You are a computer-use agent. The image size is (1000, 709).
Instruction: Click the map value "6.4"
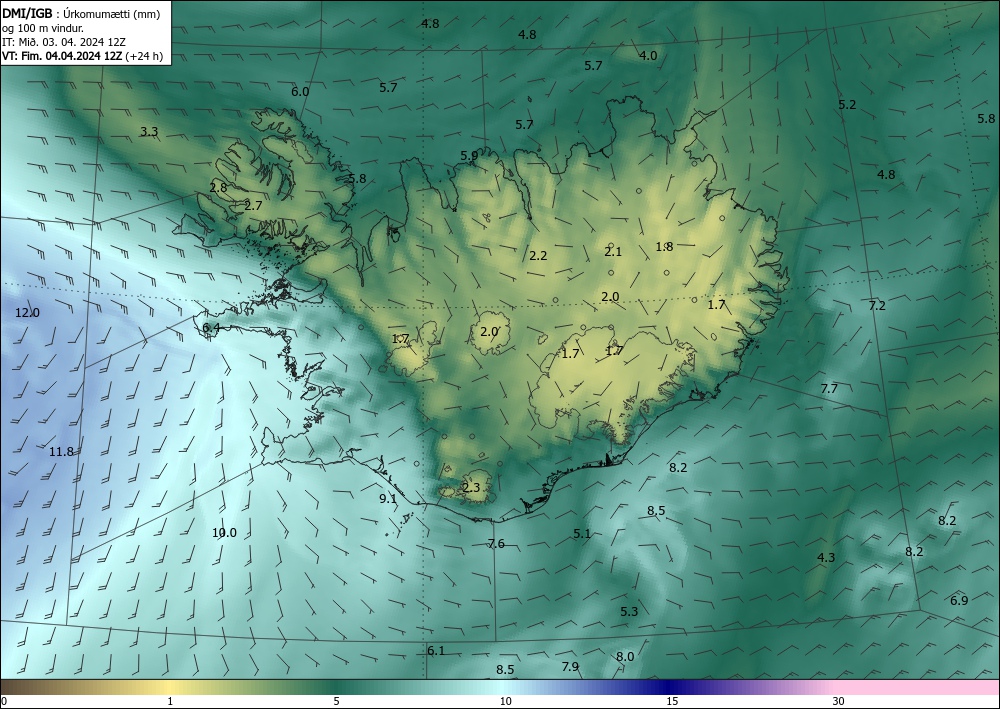pyautogui.click(x=211, y=328)
